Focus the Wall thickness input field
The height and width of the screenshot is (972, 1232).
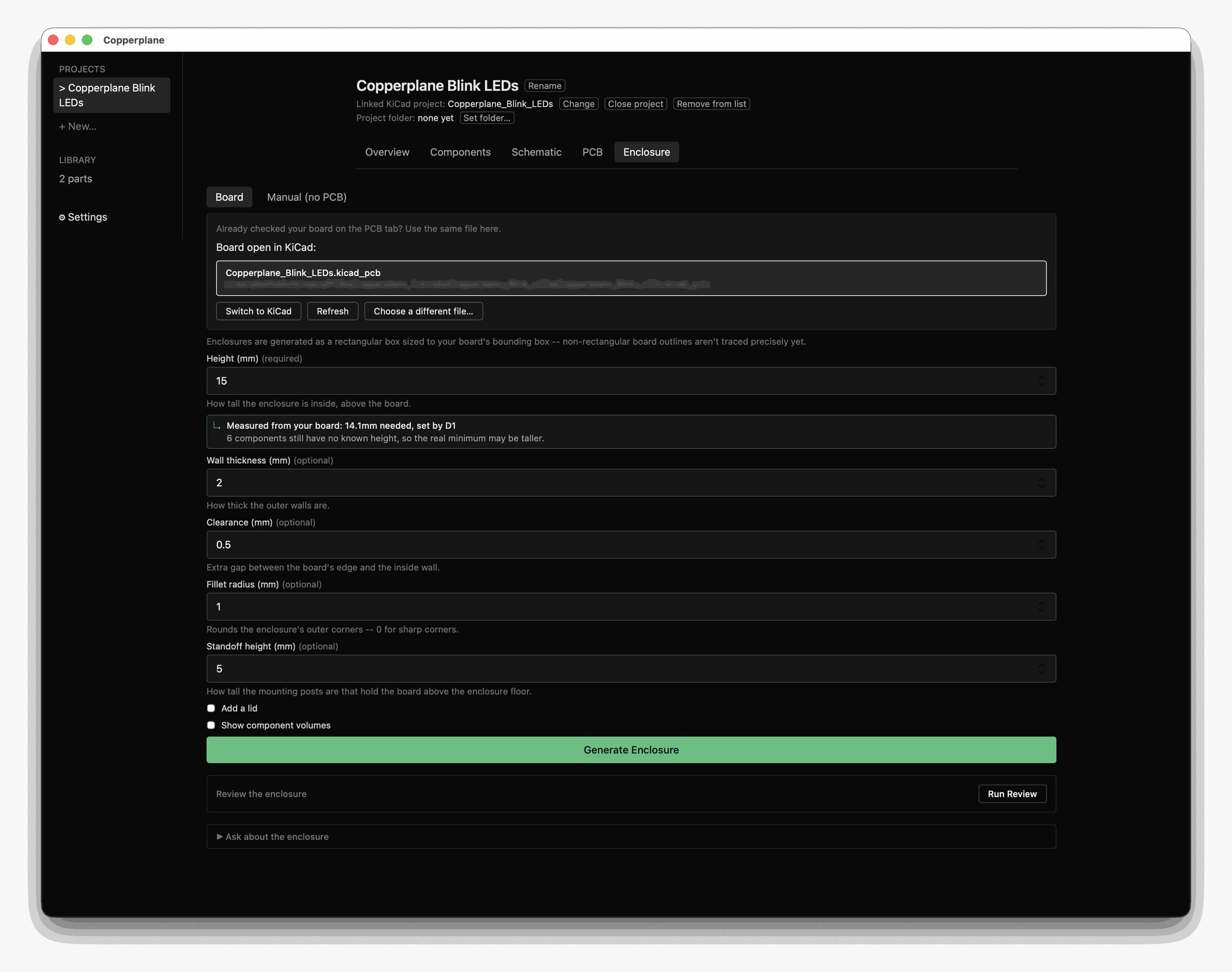pos(631,482)
